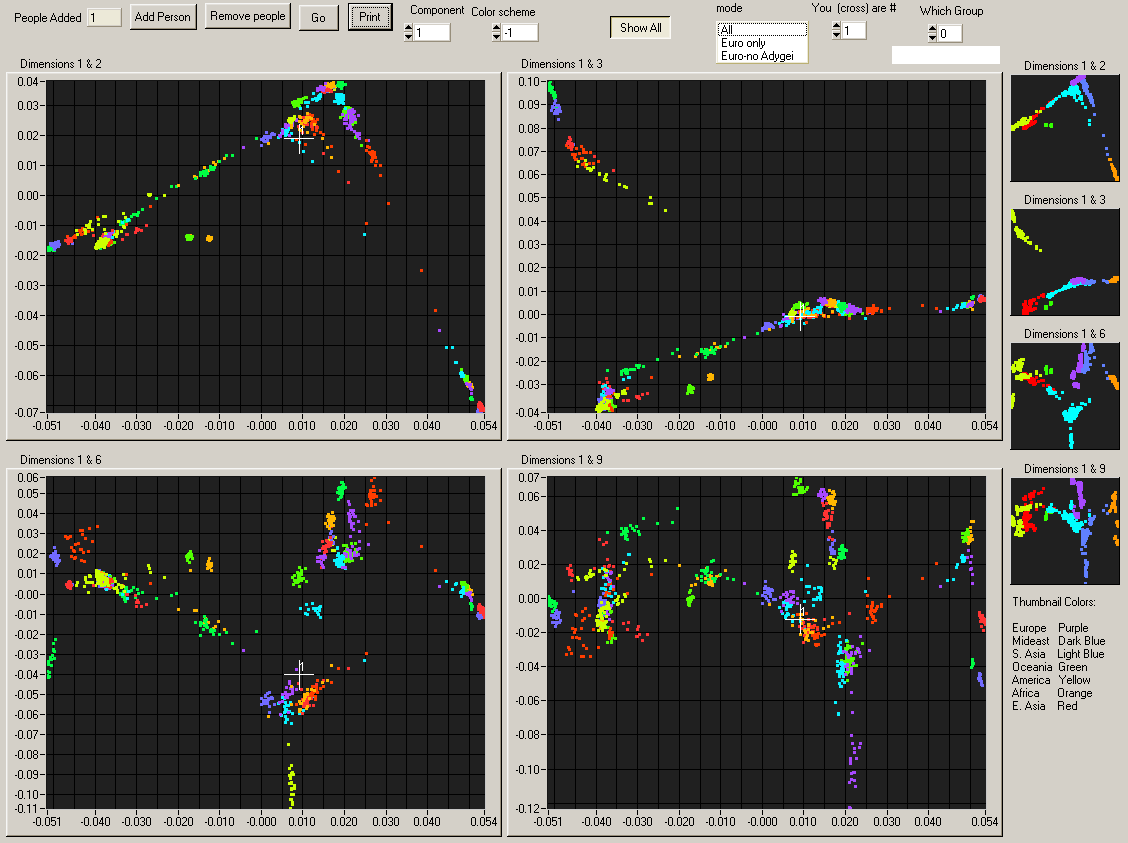Click the 'E. Asia' legend label
1128x843 pixels.
pyautogui.click(x=1029, y=706)
